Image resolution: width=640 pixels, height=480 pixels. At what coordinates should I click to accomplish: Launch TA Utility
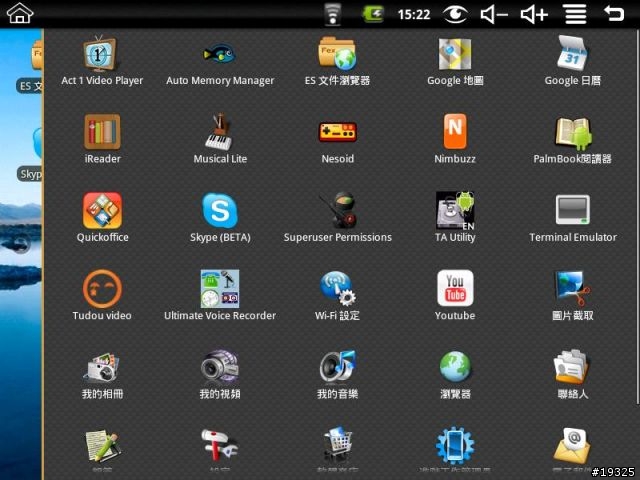coord(455,217)
